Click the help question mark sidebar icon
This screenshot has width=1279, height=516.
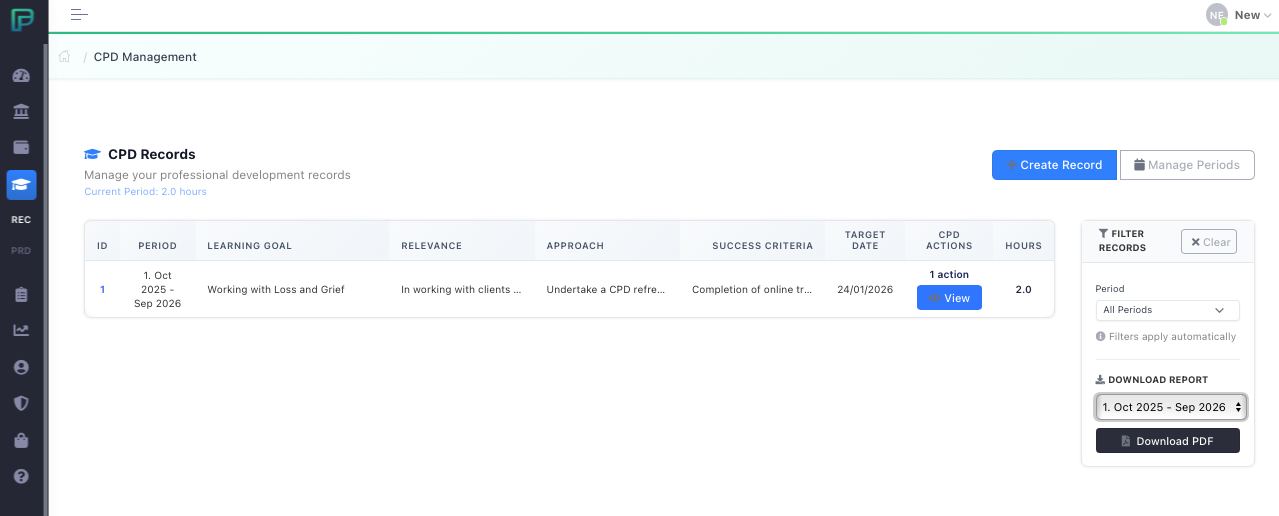tap(21, 477)
